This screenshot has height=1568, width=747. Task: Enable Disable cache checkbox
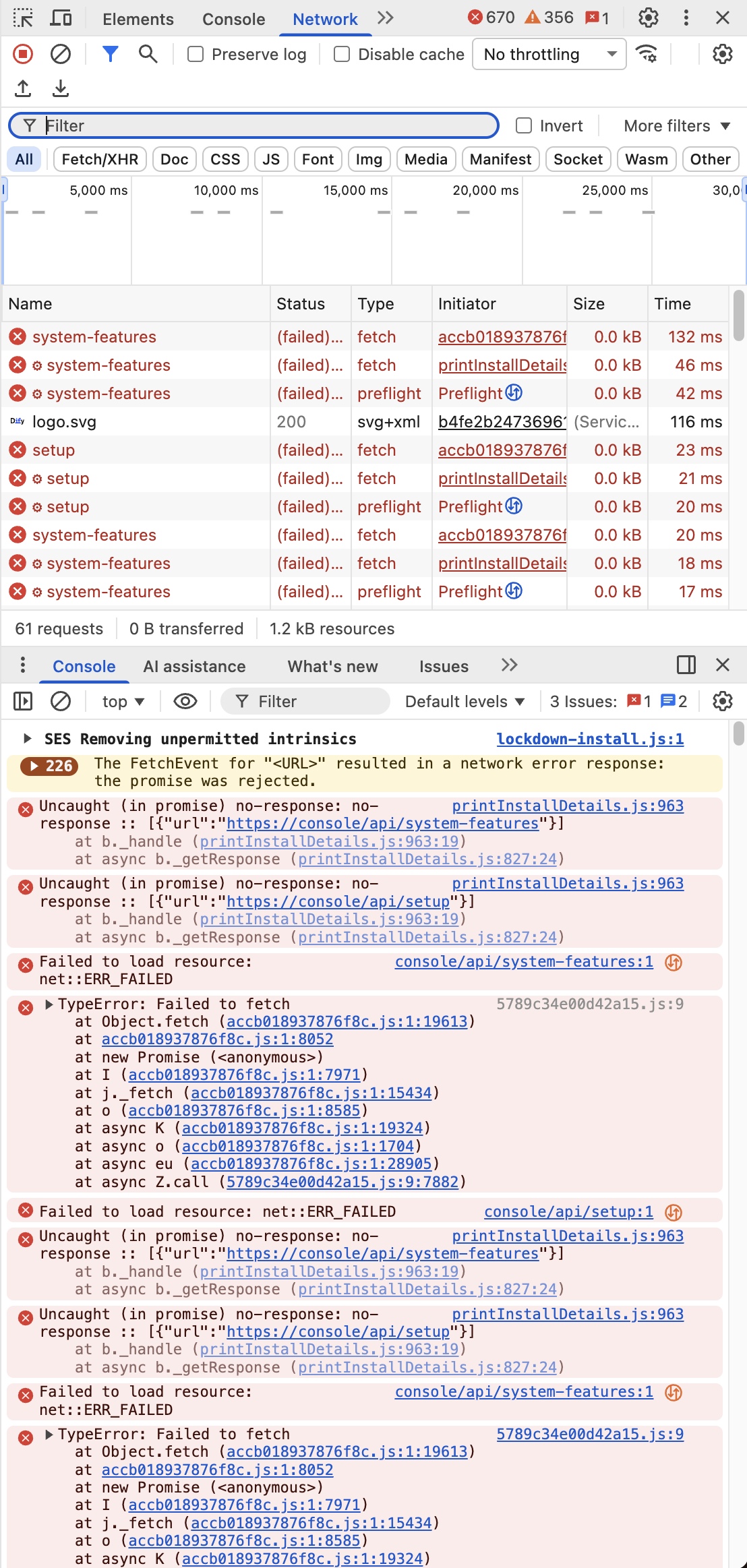342,54
